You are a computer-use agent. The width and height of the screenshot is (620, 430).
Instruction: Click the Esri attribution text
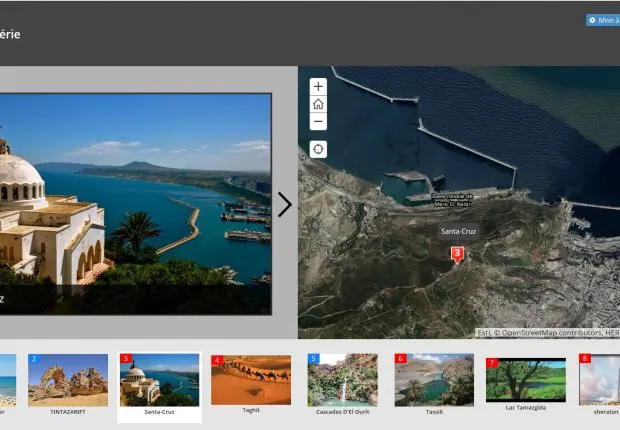click(x=483, y=333)
